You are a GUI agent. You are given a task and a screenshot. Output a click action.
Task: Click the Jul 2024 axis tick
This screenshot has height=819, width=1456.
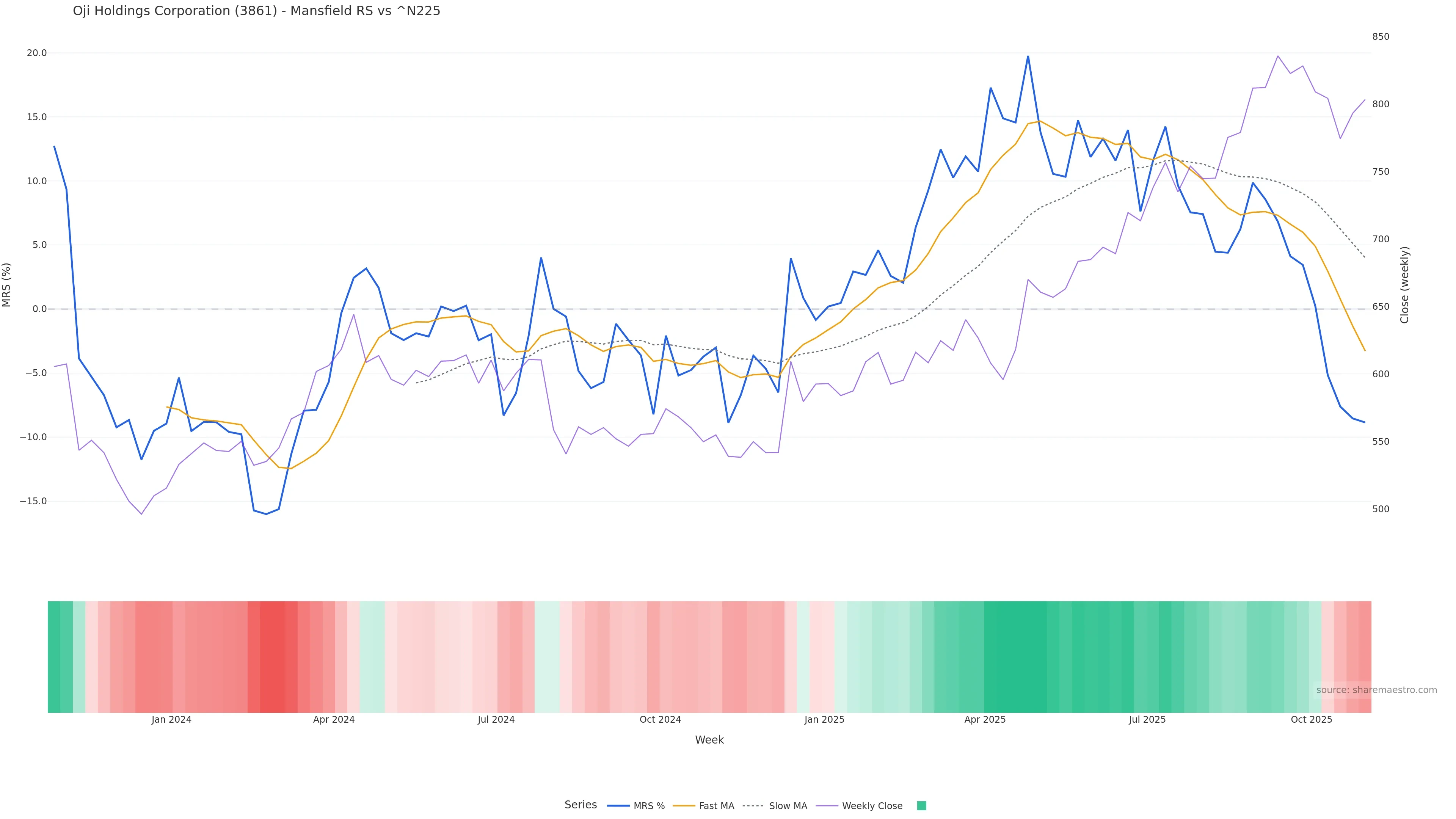pos(496,720)
